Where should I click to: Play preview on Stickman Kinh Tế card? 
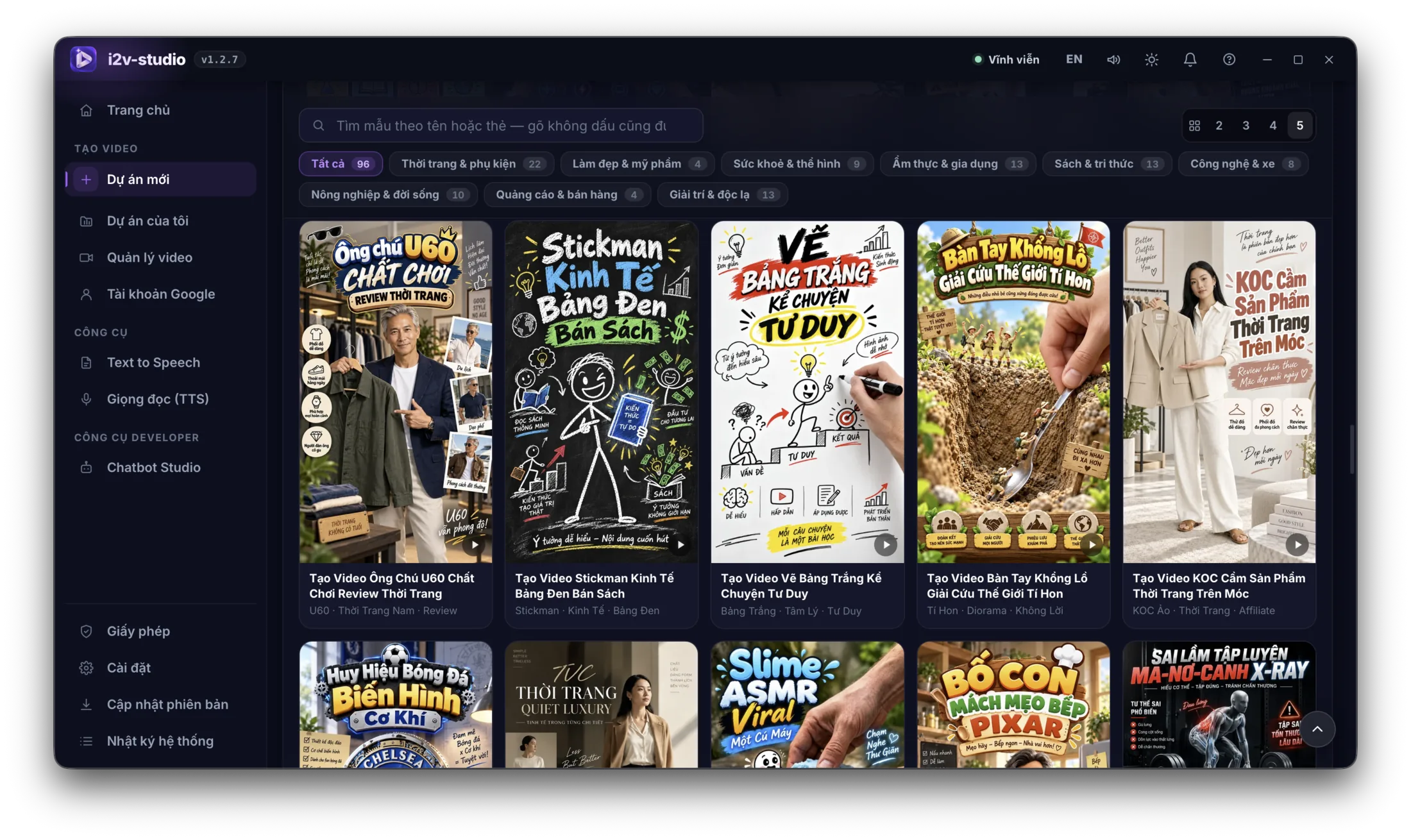(680, 545)
